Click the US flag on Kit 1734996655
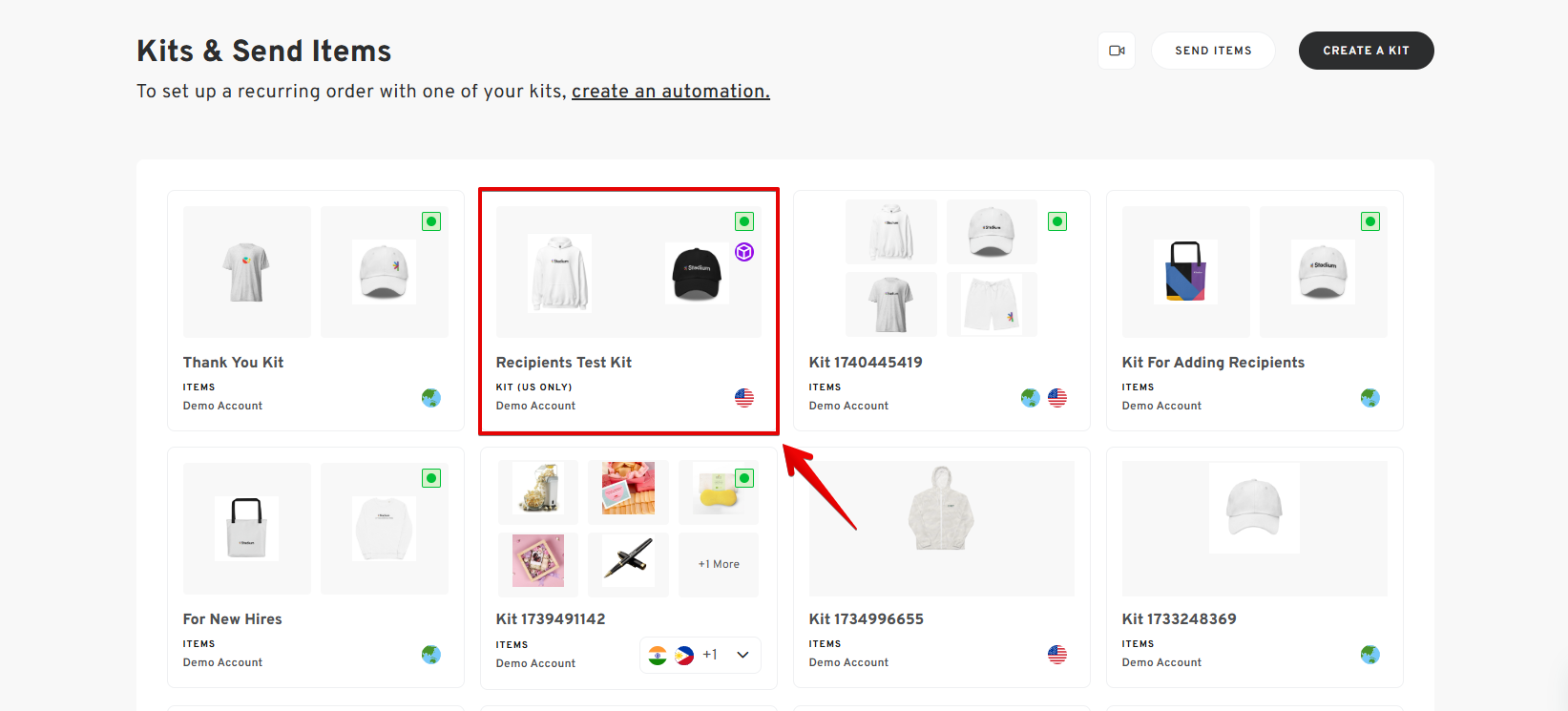 [x=1057, y=655]
